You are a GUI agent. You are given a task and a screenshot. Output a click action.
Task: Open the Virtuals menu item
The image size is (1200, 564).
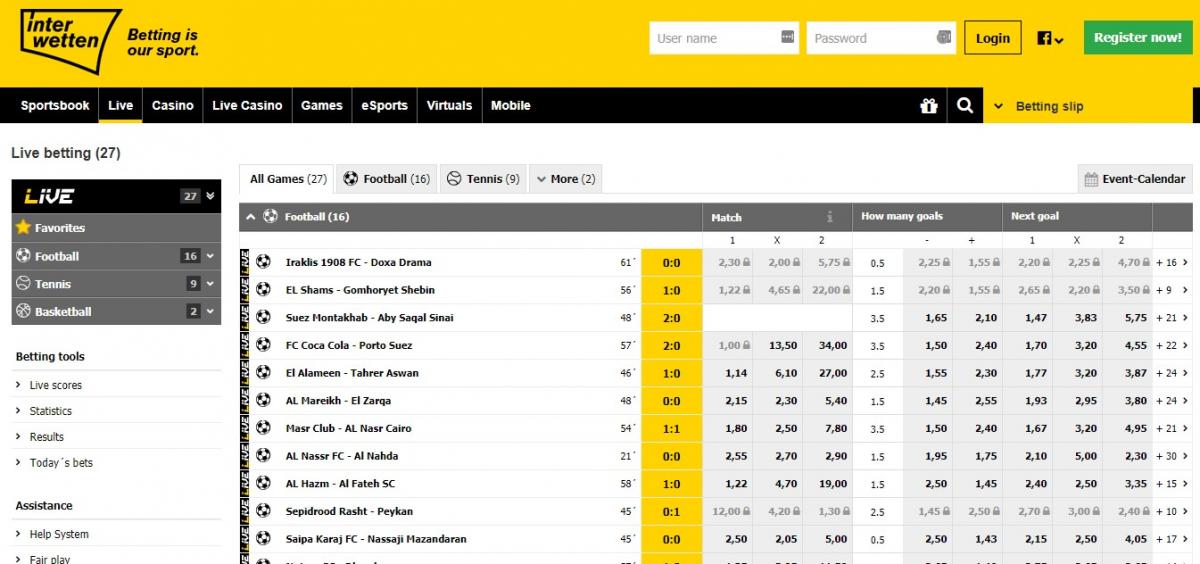pos(449,105)
